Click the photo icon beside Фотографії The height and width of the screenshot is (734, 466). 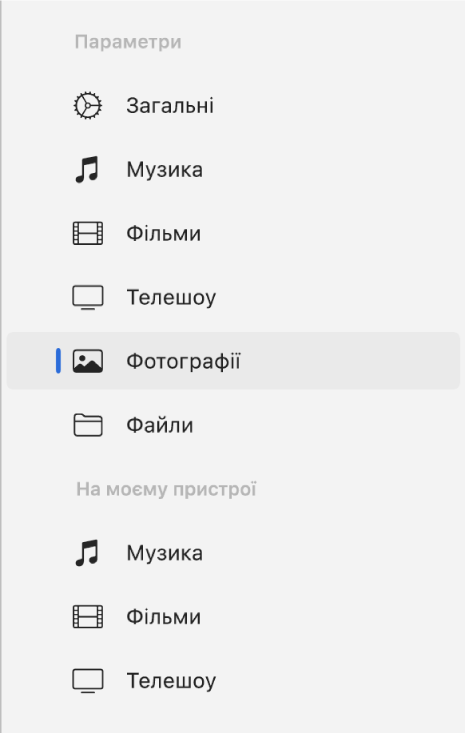pyautogui.click(x=88, y=361)
